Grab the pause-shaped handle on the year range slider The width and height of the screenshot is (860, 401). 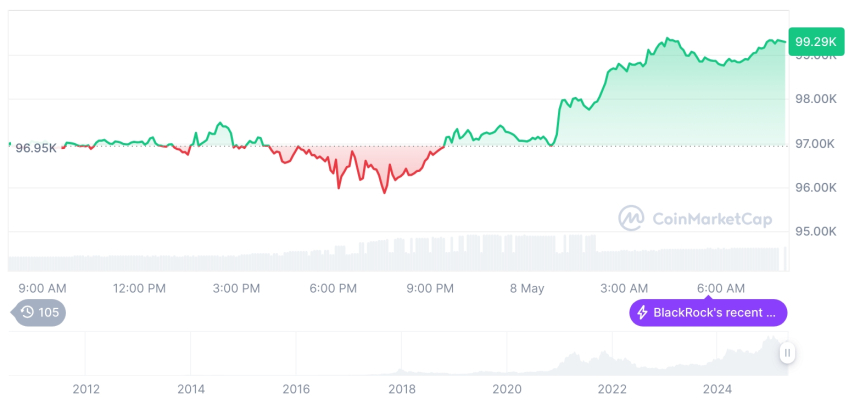[x=788, y=352]
